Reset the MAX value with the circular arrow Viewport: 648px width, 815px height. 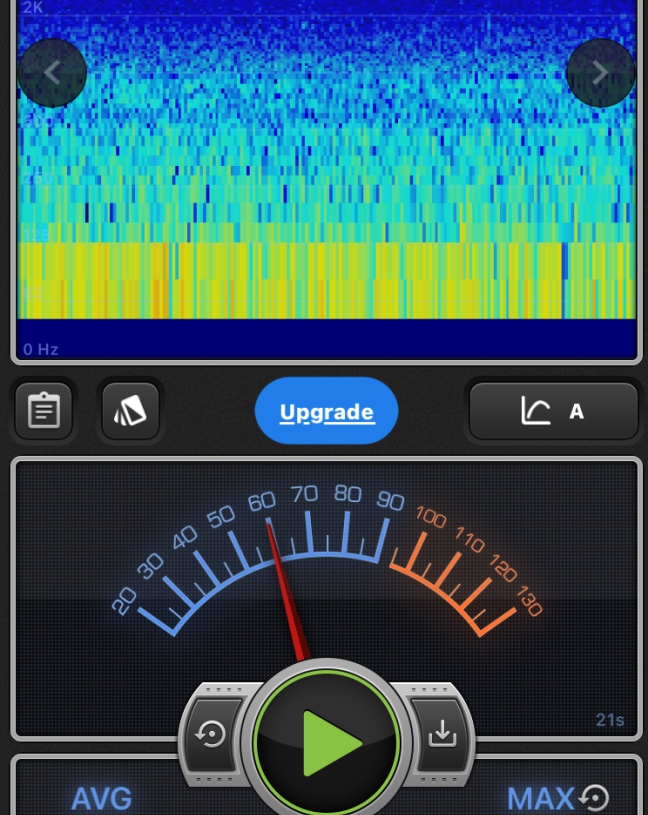click(x=595, y=797)
